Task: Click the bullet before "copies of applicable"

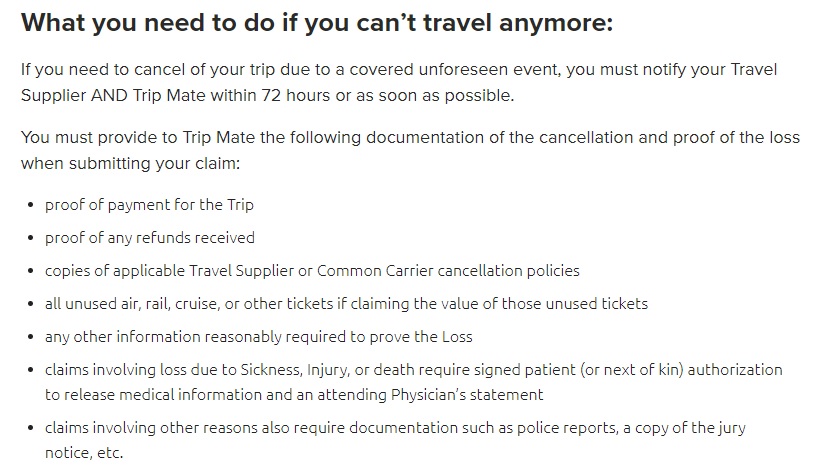Action: pos(30,271)
